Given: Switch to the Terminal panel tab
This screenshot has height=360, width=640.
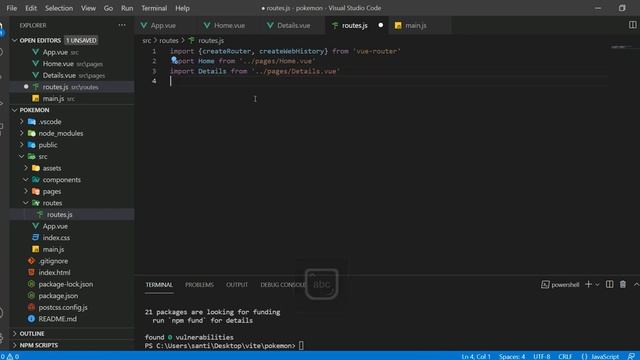Looking at the screenshot, I should (159, 284).
